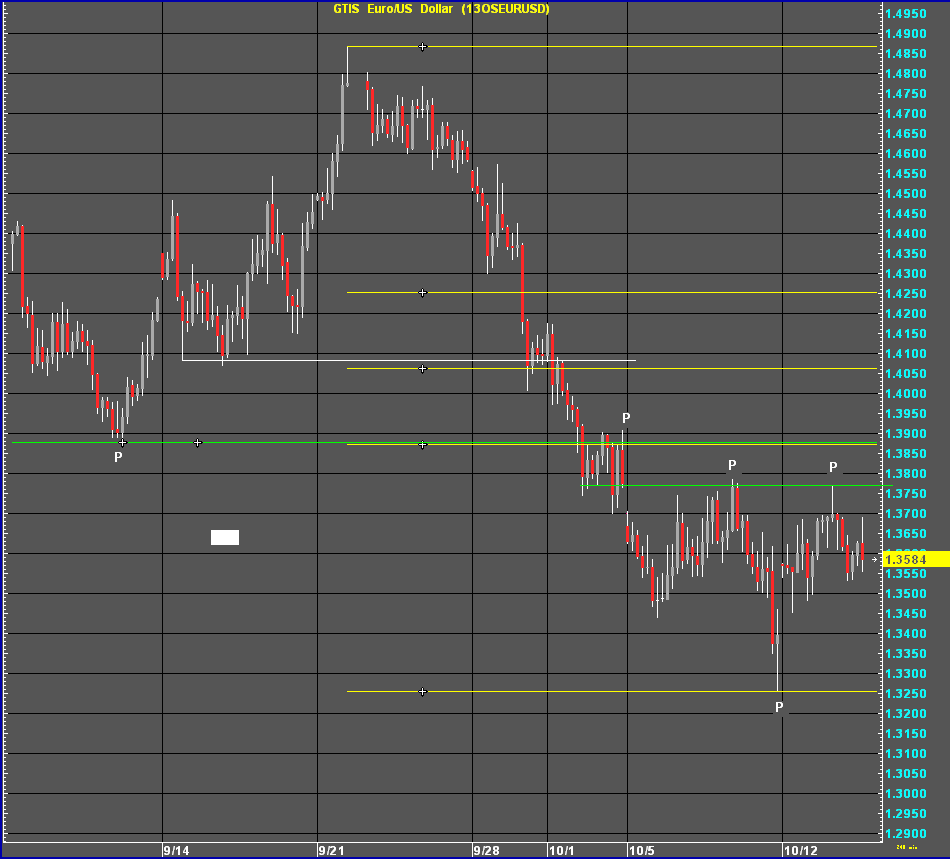This screenshot has height=859, width=950.
Task: Select the green line handle above the leftmost P
Action: click(x=123, y=442)
